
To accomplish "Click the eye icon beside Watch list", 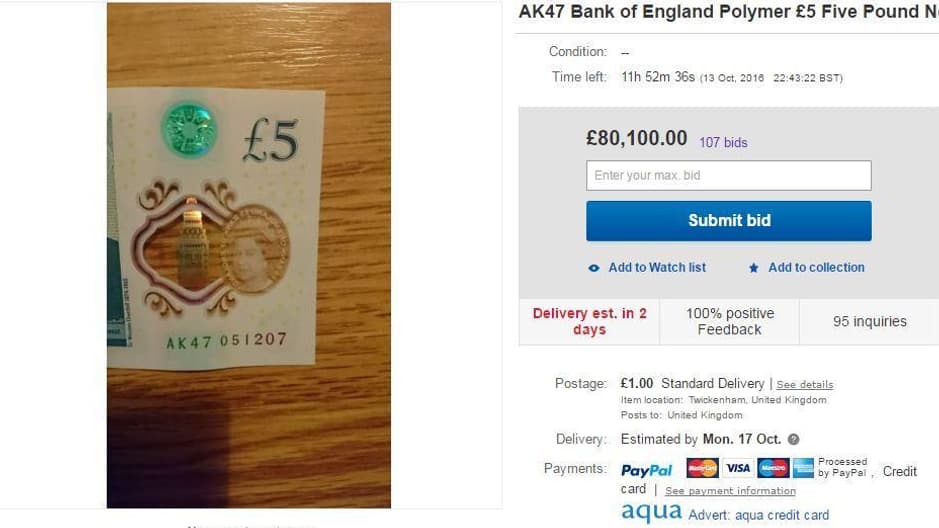I will (594, 268).
